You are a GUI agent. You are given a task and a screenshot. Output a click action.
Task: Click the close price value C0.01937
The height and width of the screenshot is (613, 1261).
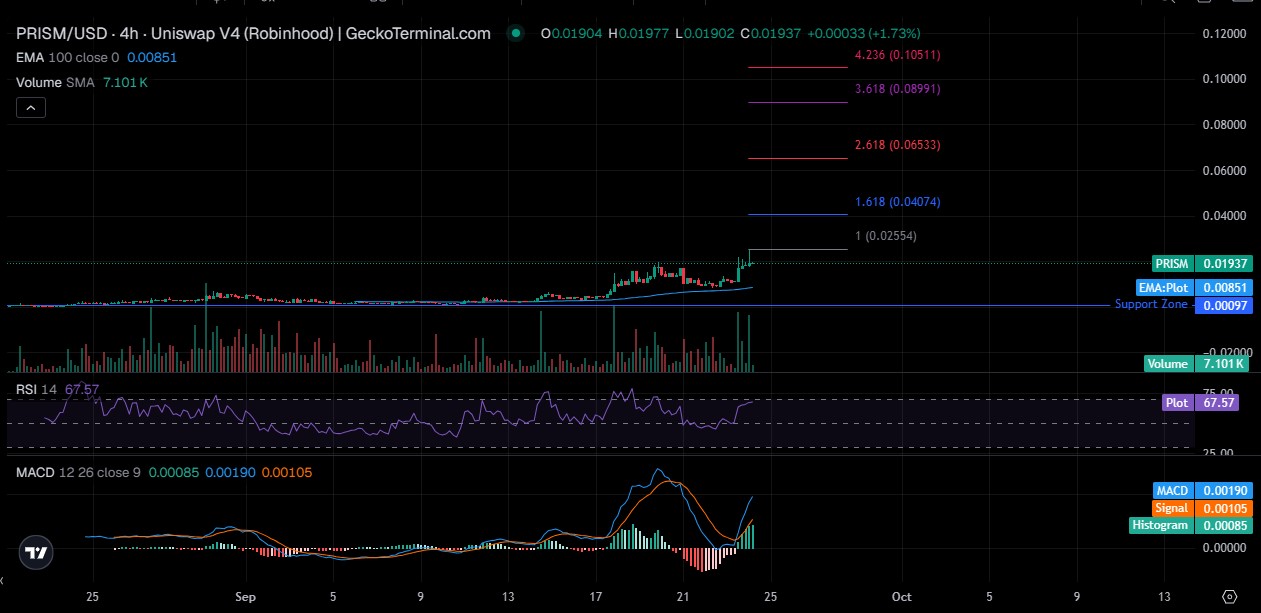click(772, 33)
